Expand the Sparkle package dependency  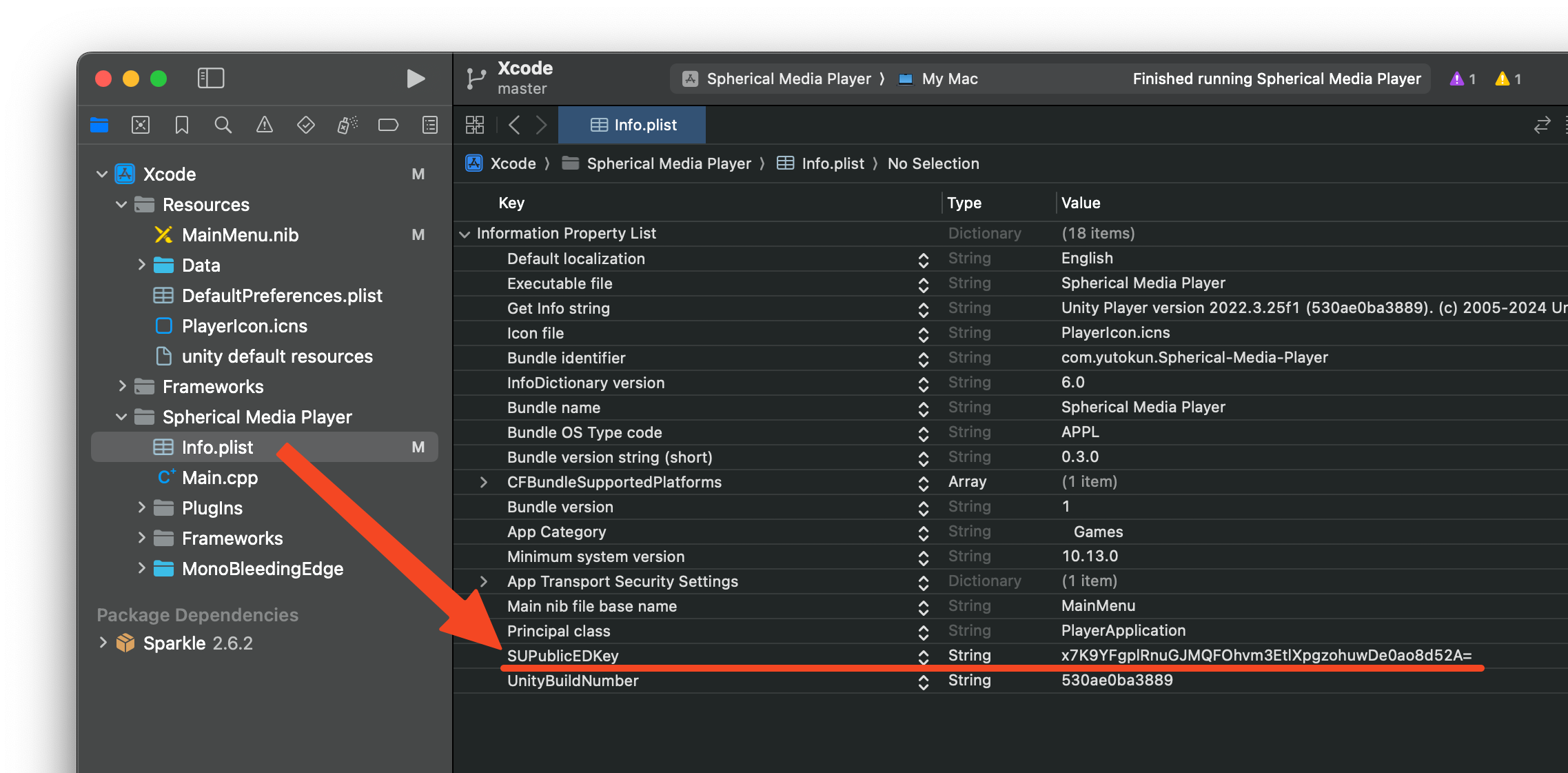tap(103, 643)
